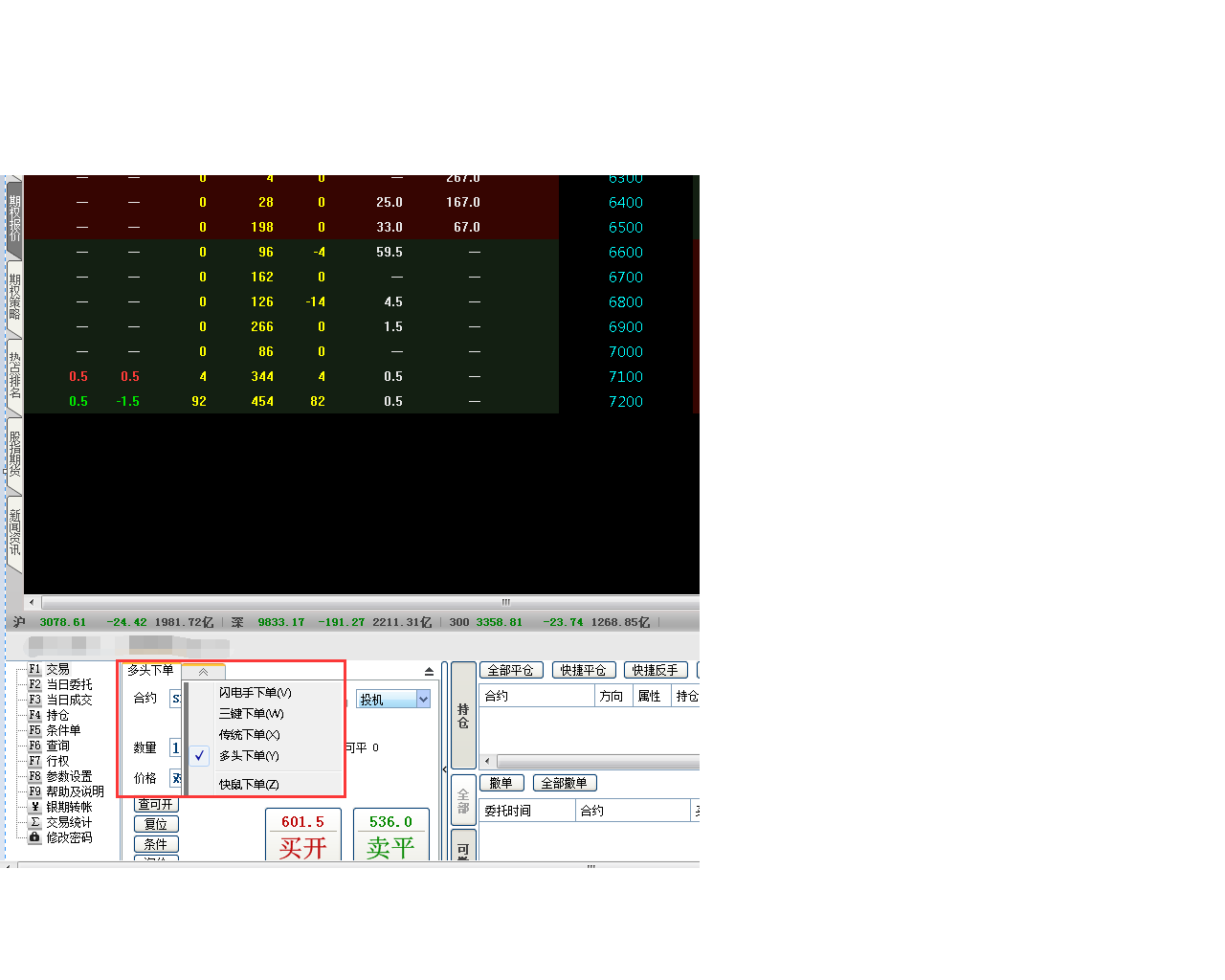1225x980 pixels.
Task: Click the F8 key icon for 参数设置
Action: [34, 776]
